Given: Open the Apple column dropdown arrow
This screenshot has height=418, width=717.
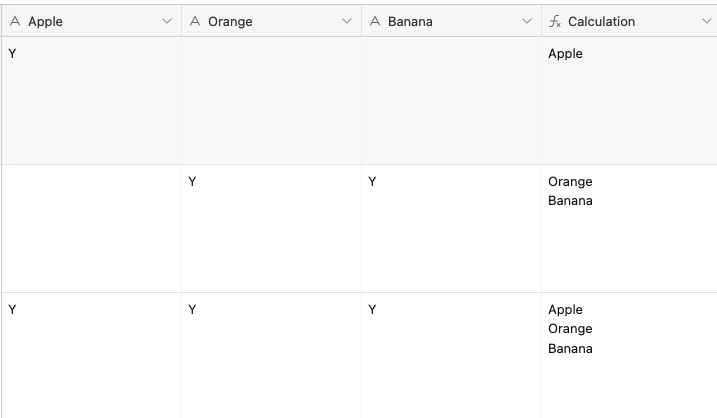Looking at the screenshot, I should (167, 21).
